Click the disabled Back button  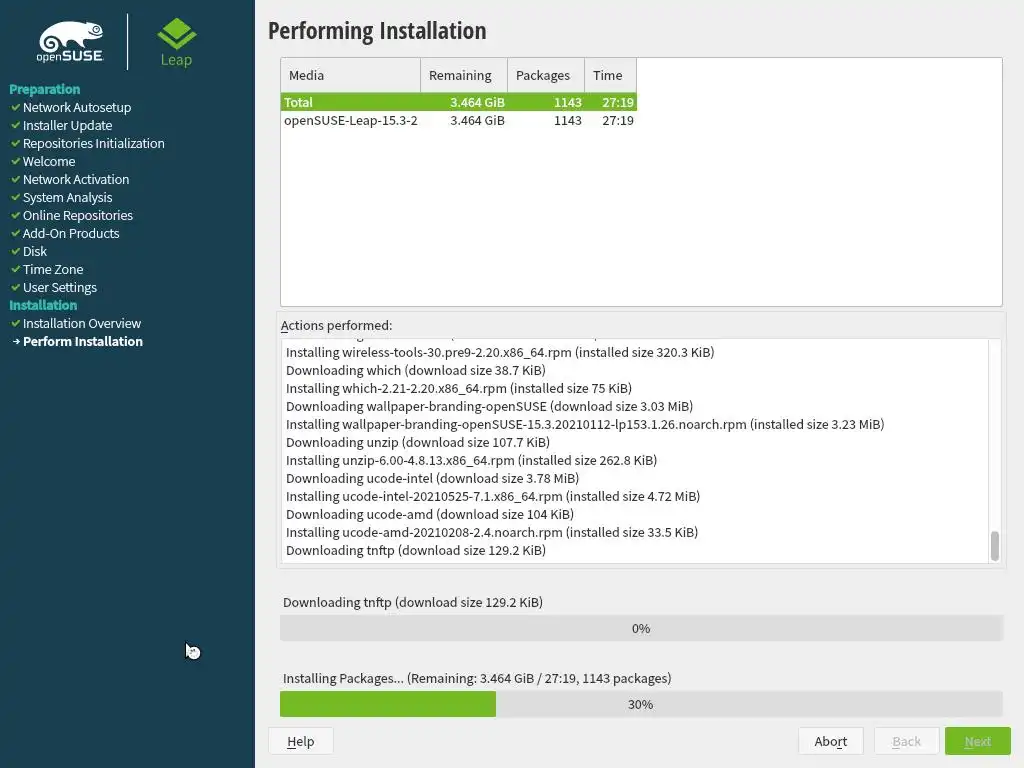click(906, 741)
